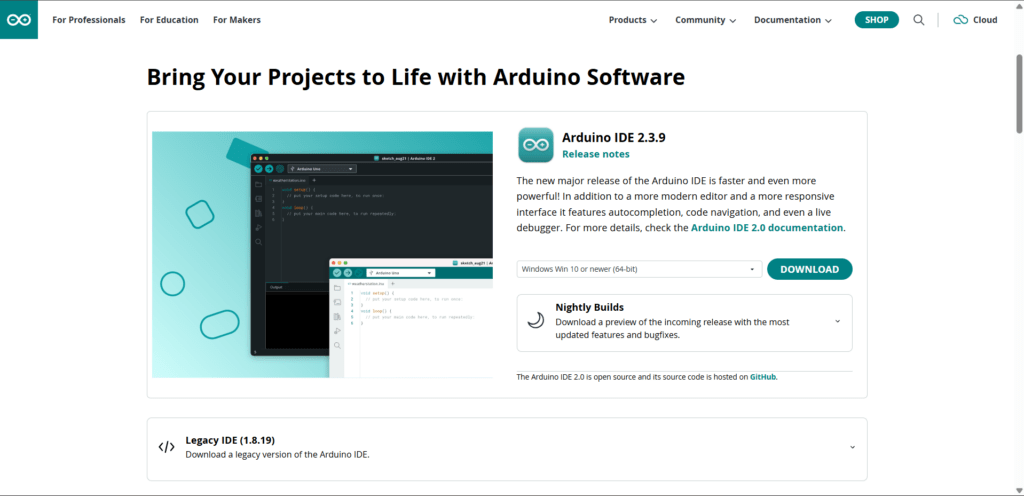Expand the Legacy IDE (1.8.19) chevron
The image size is (1024, 496).
(x=852, y=447)
